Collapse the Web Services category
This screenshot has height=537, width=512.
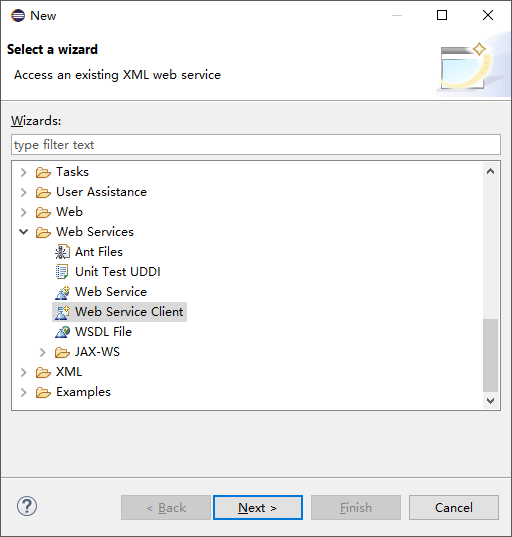(x=24, y=232)
